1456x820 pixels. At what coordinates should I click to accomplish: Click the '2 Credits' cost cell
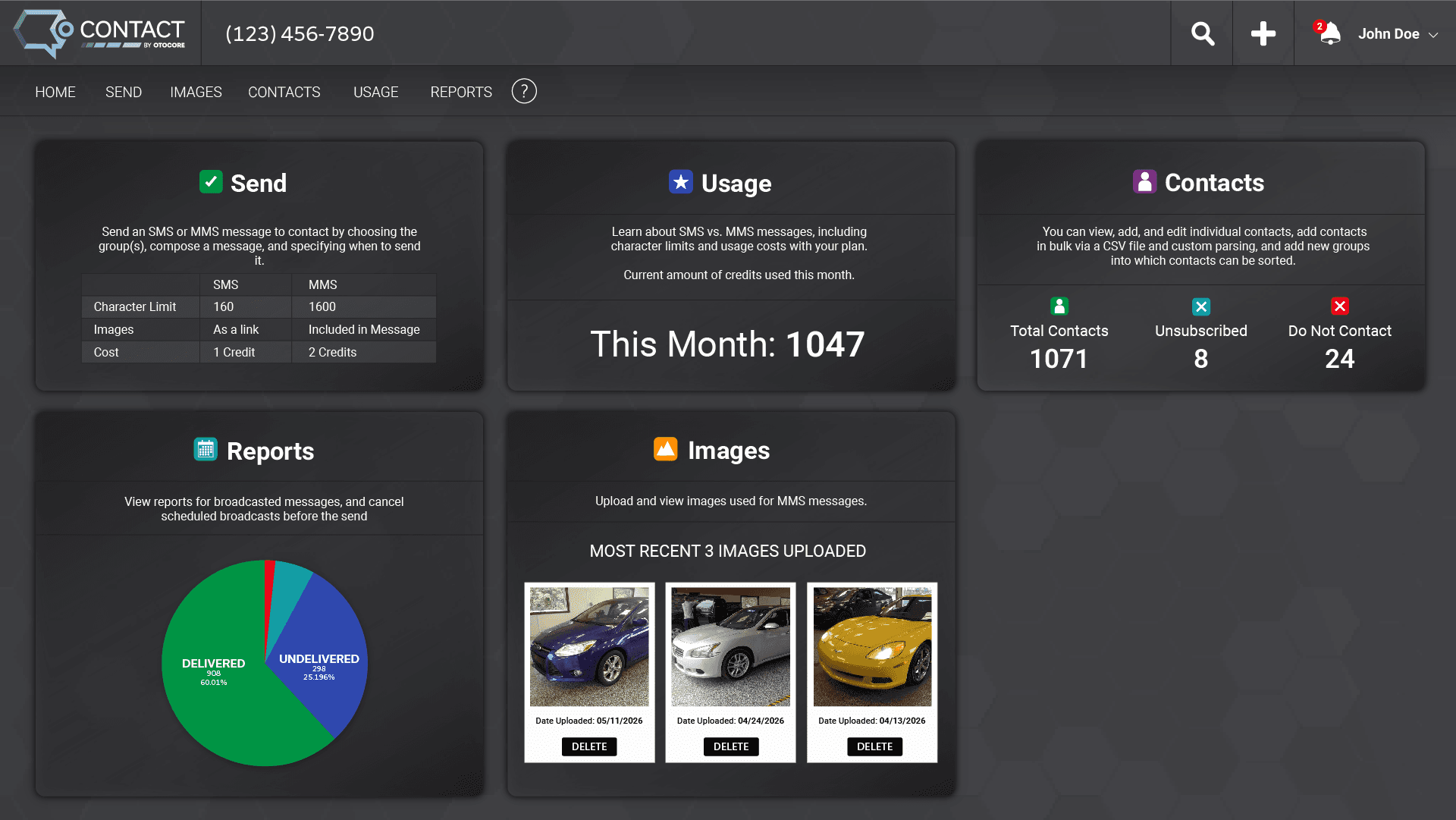click(333, 352)
